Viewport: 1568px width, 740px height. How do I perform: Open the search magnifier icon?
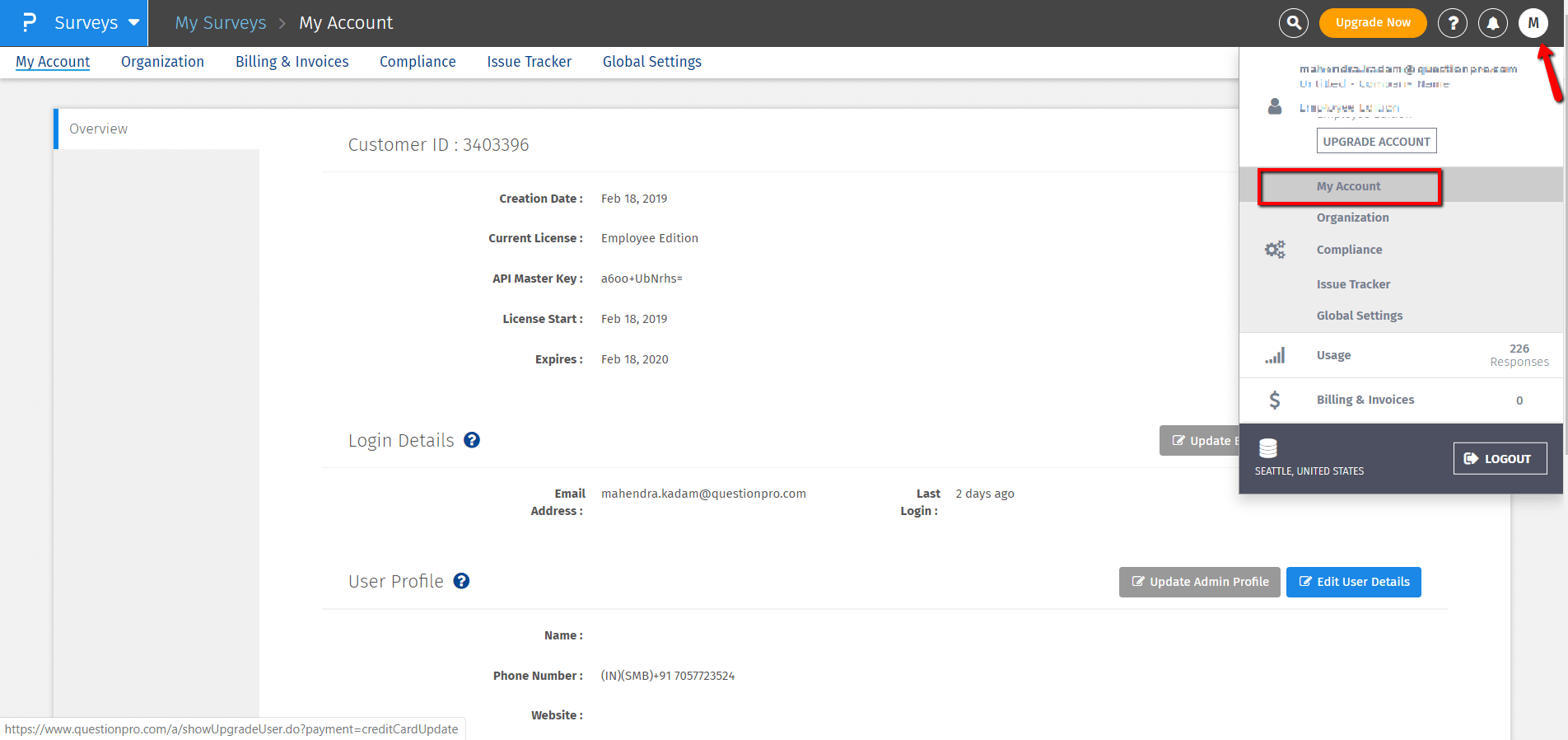click(x=1294, y=23)
